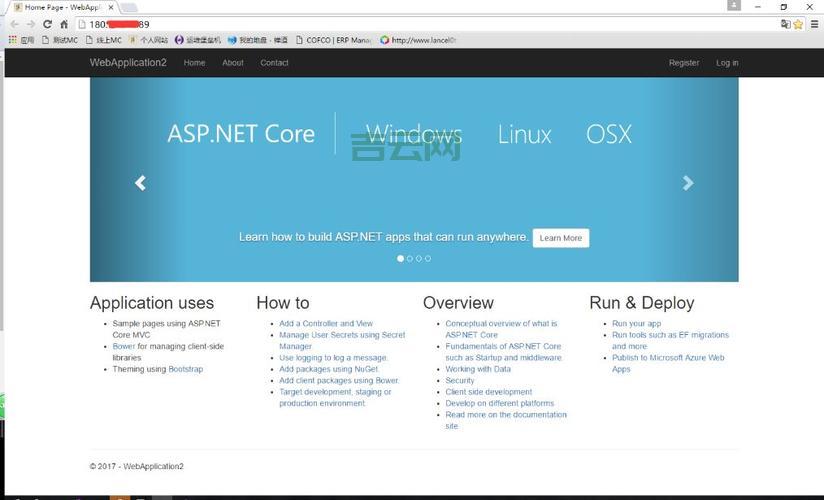The width and height of the screenshot is (824, 500).
Task: Click the Log in link
Action: [727, 63]
